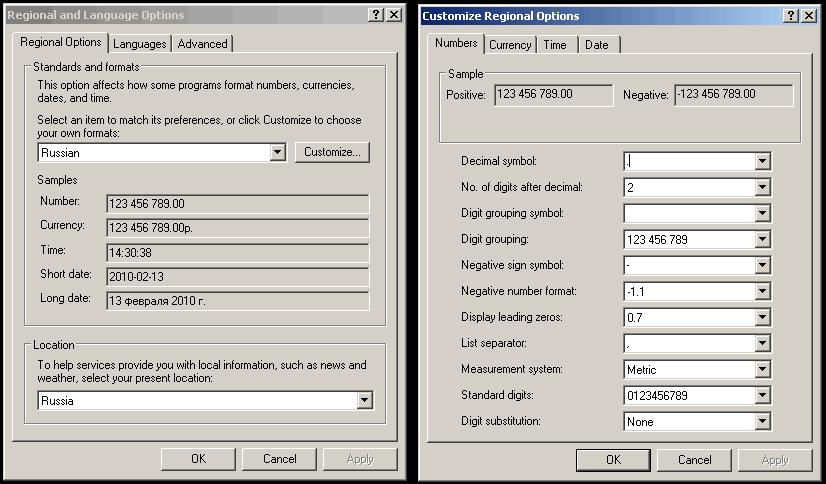Viewport: 826px width, 484px height.
Task: Expand the Negative number format dropdown arrow
Action: (762, 291)
